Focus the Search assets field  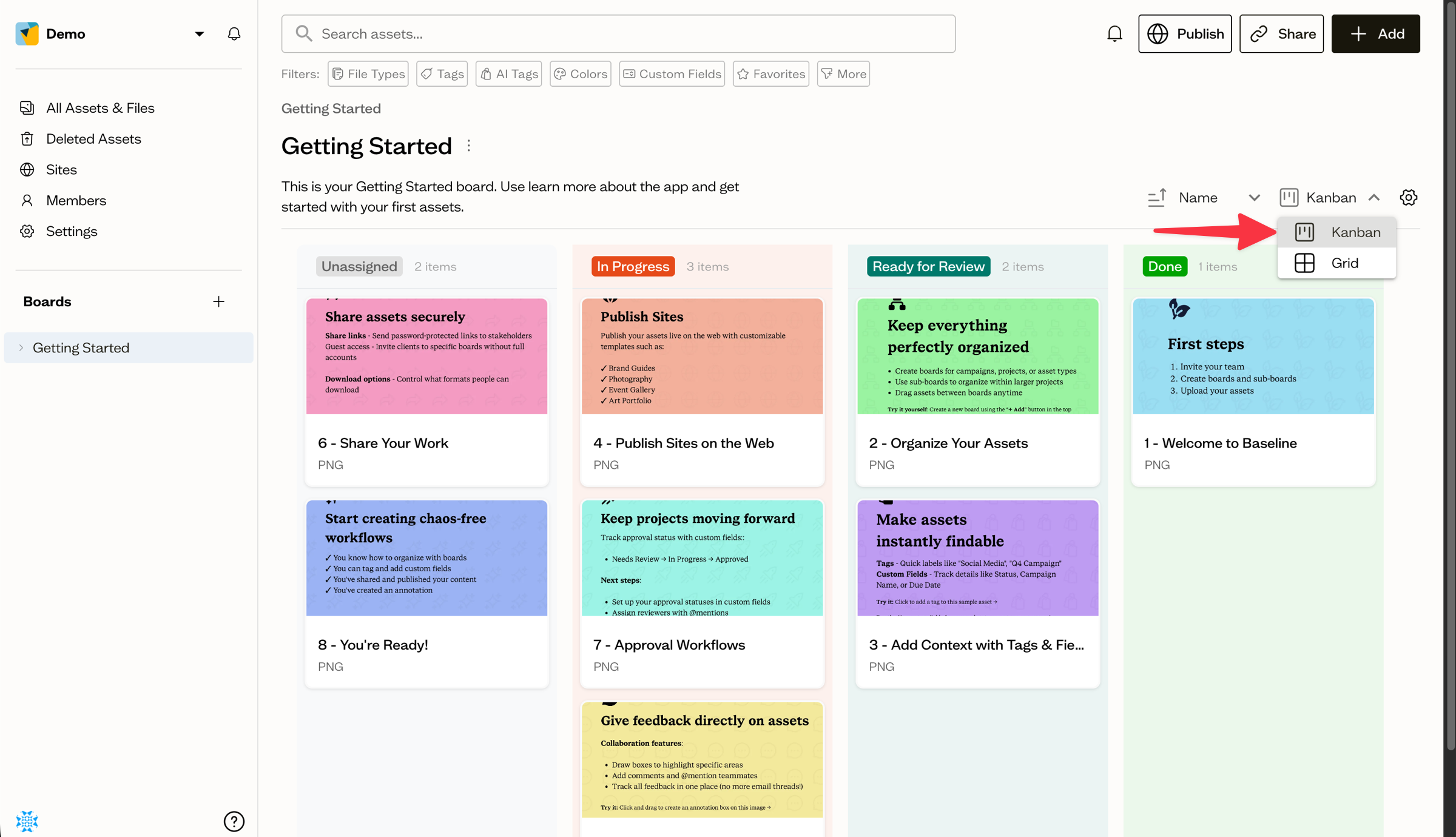618,34
